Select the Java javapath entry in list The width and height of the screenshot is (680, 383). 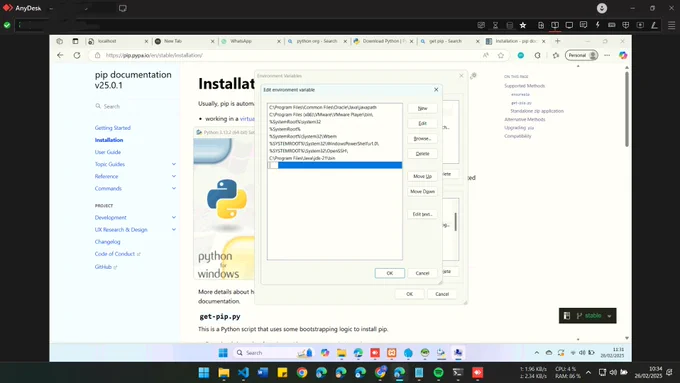coord(334,107)
